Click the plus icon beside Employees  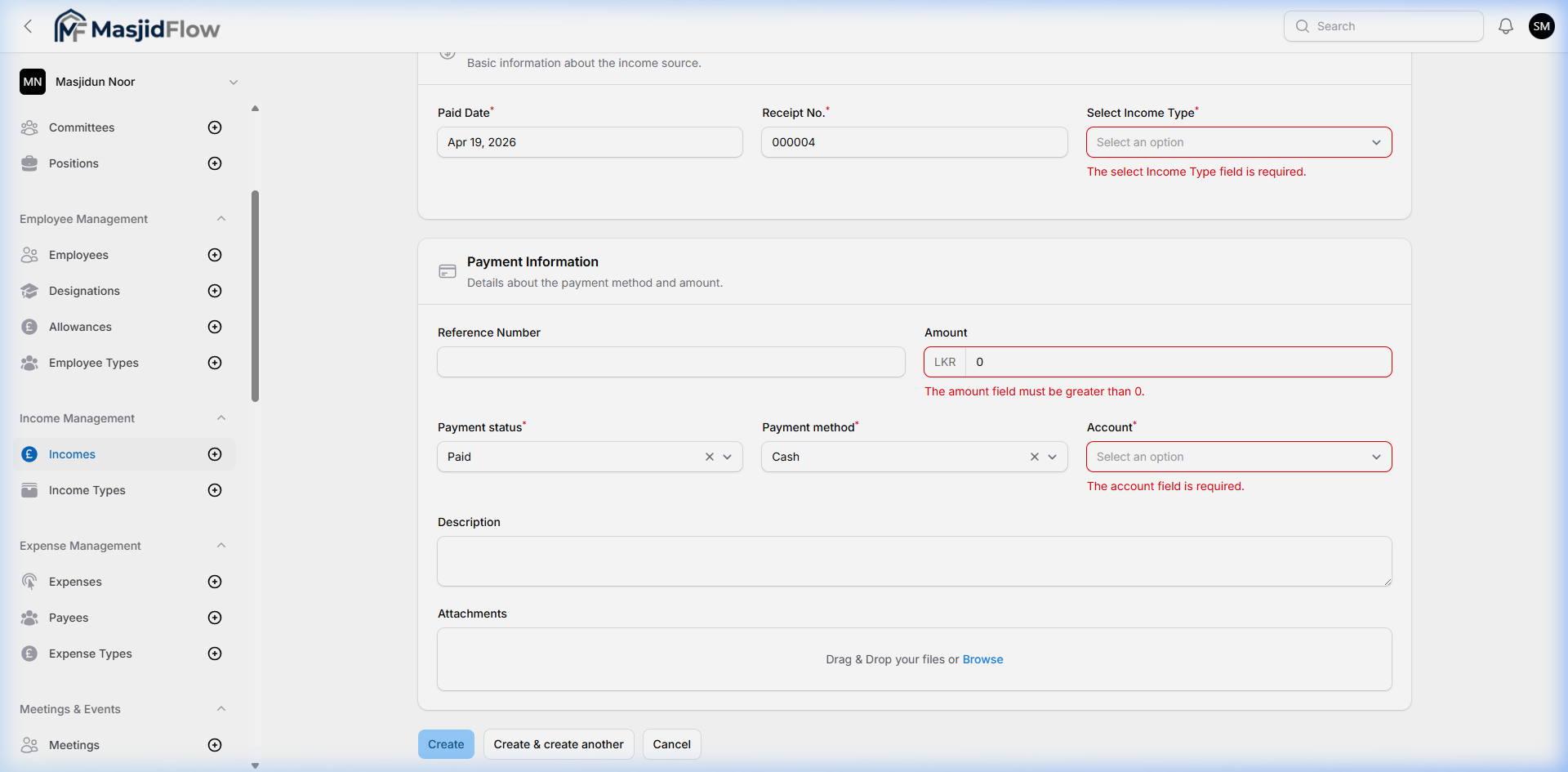coord(215,255)
